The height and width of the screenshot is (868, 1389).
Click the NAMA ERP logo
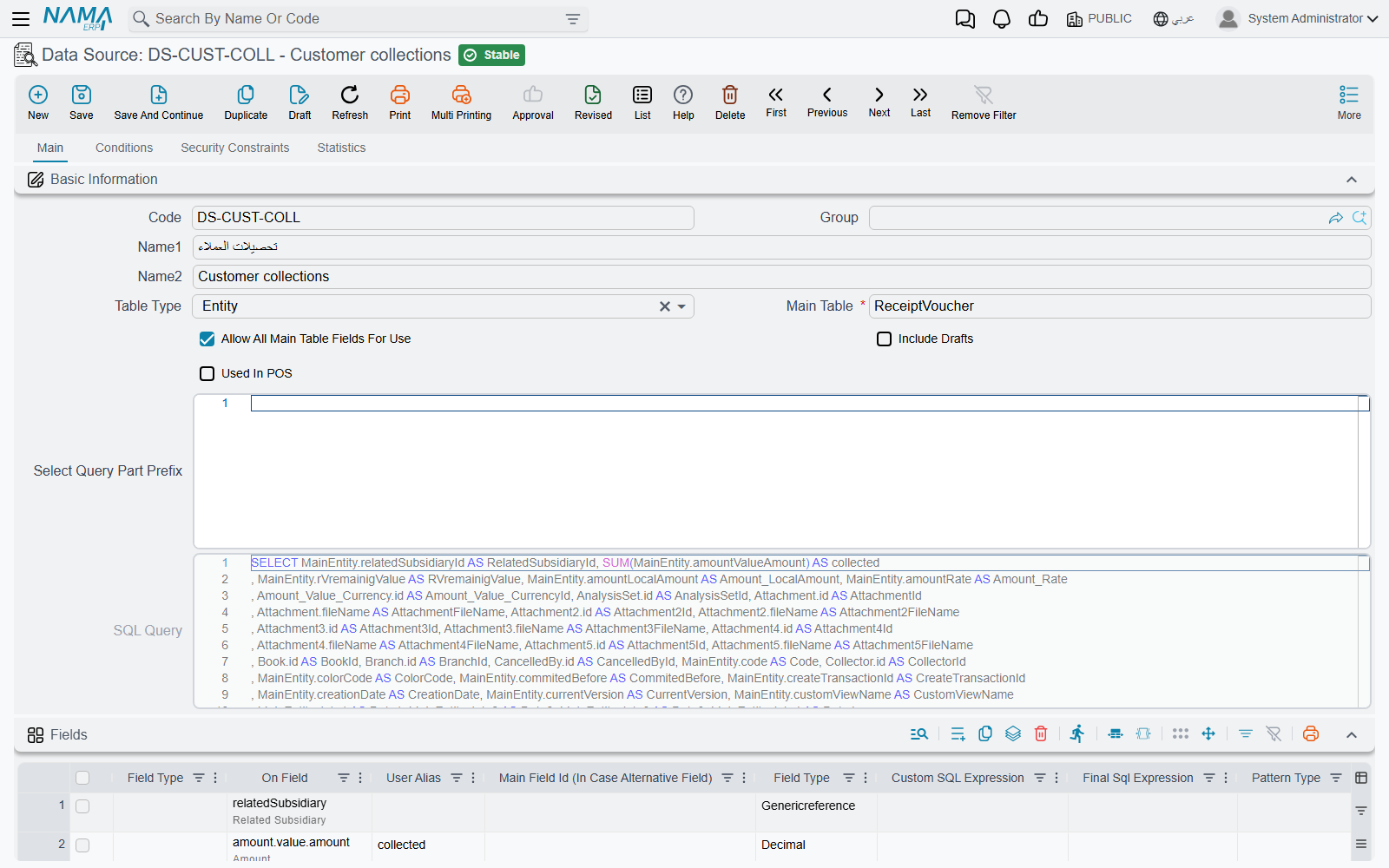point(78,18)
